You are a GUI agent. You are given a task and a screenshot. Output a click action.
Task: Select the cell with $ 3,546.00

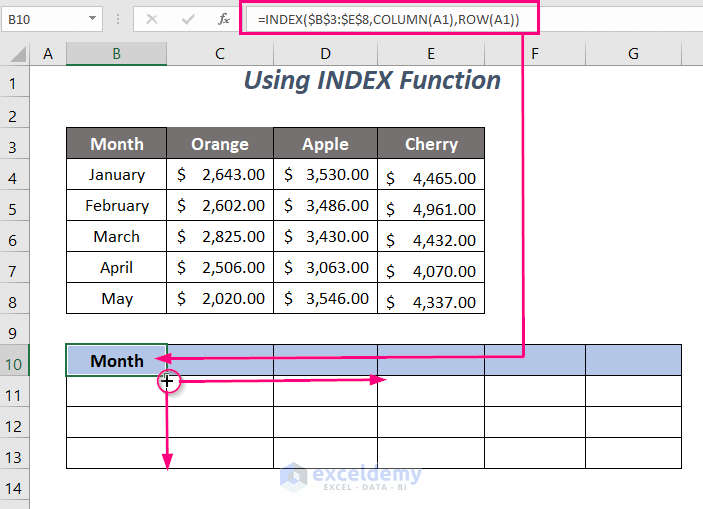325,298
